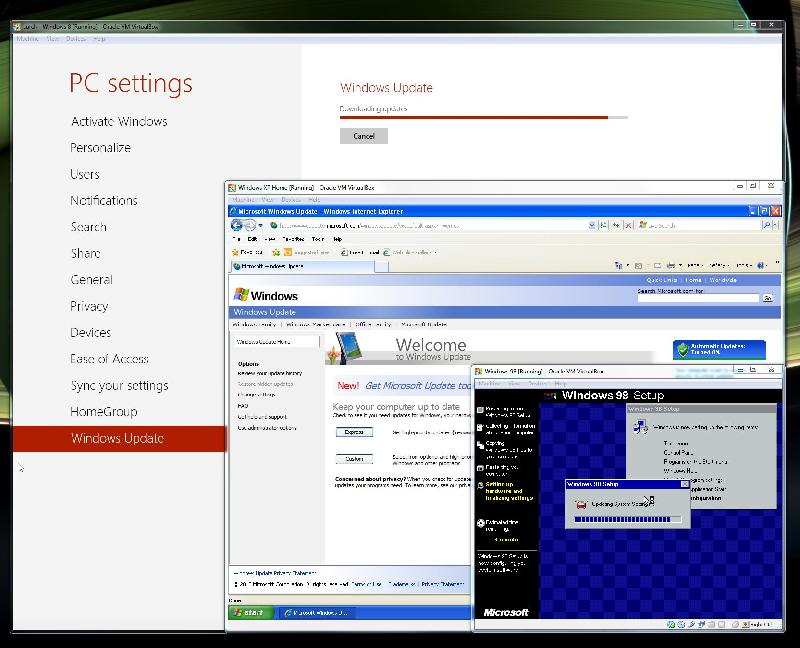Close the Windows 98 Setup progress dialog

click(x=684, y=484)
